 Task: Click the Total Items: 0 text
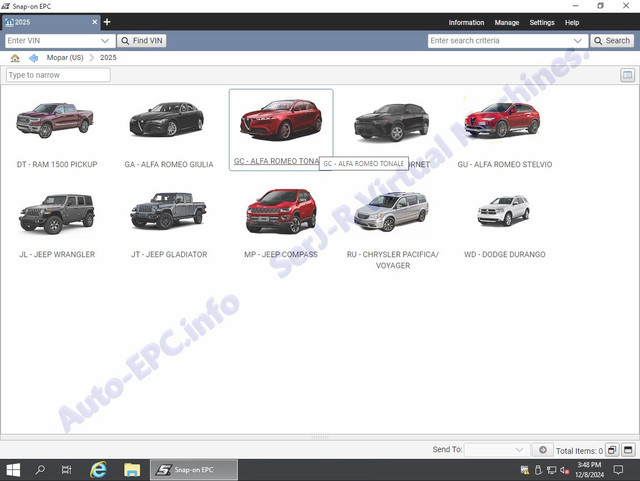tap(579, 451)
